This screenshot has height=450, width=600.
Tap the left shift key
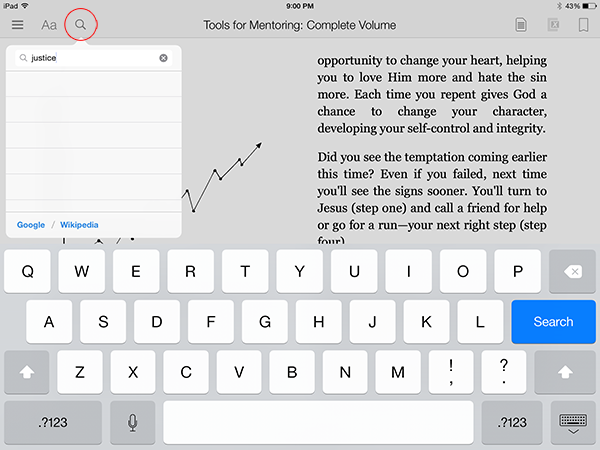point(26,372)
